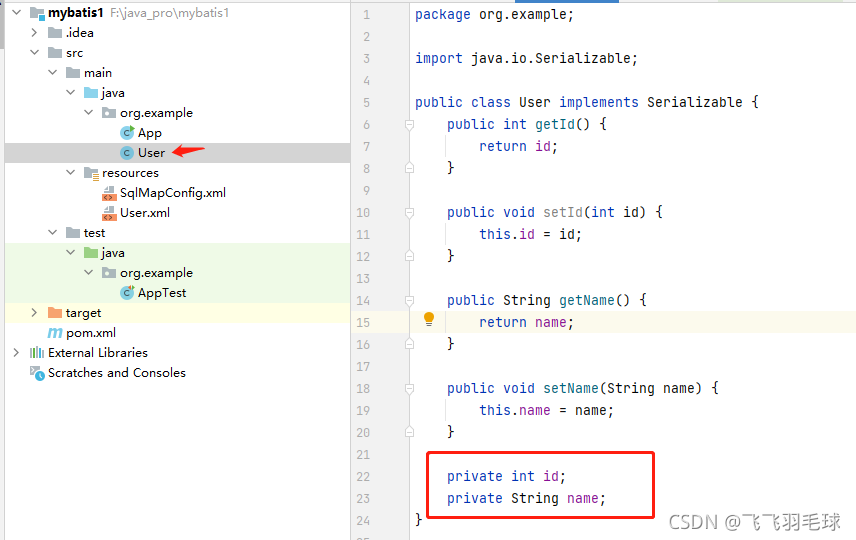Click line number 22 in gutter

click(363, 477)
